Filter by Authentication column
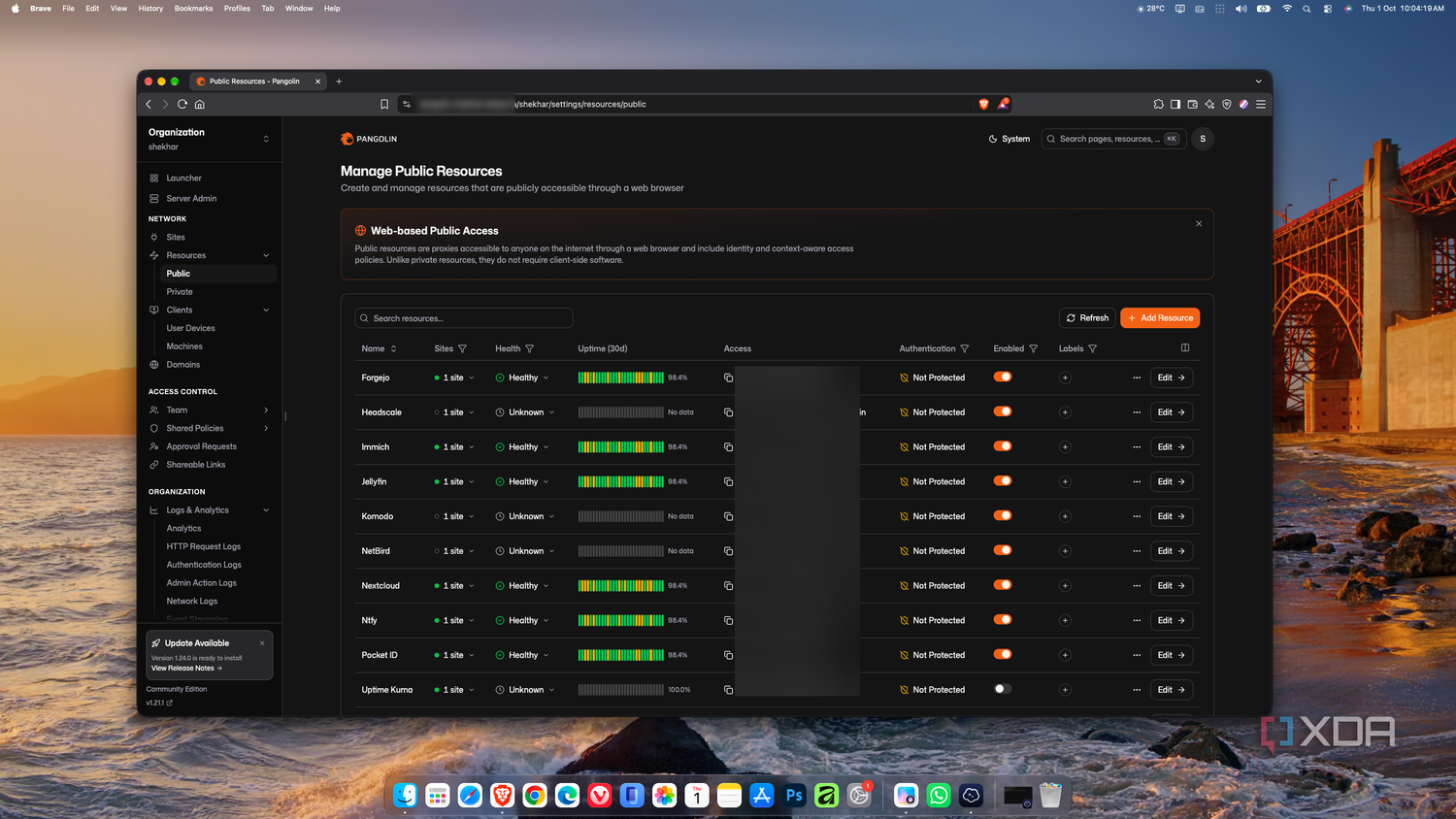 pyautogui.click(x=964, y=348)
